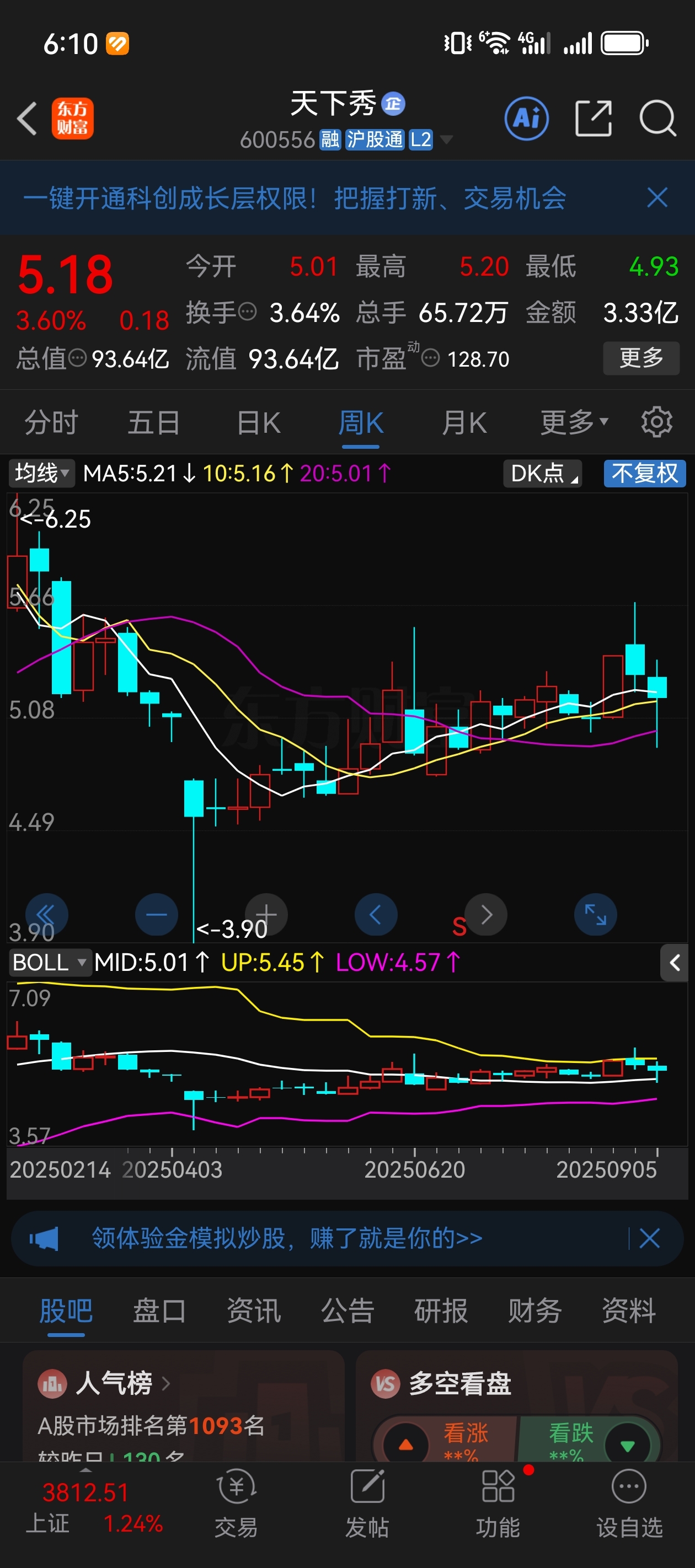Open the Ai assistant icon
The image size is (695, 1568).
[x=526, y=118]
